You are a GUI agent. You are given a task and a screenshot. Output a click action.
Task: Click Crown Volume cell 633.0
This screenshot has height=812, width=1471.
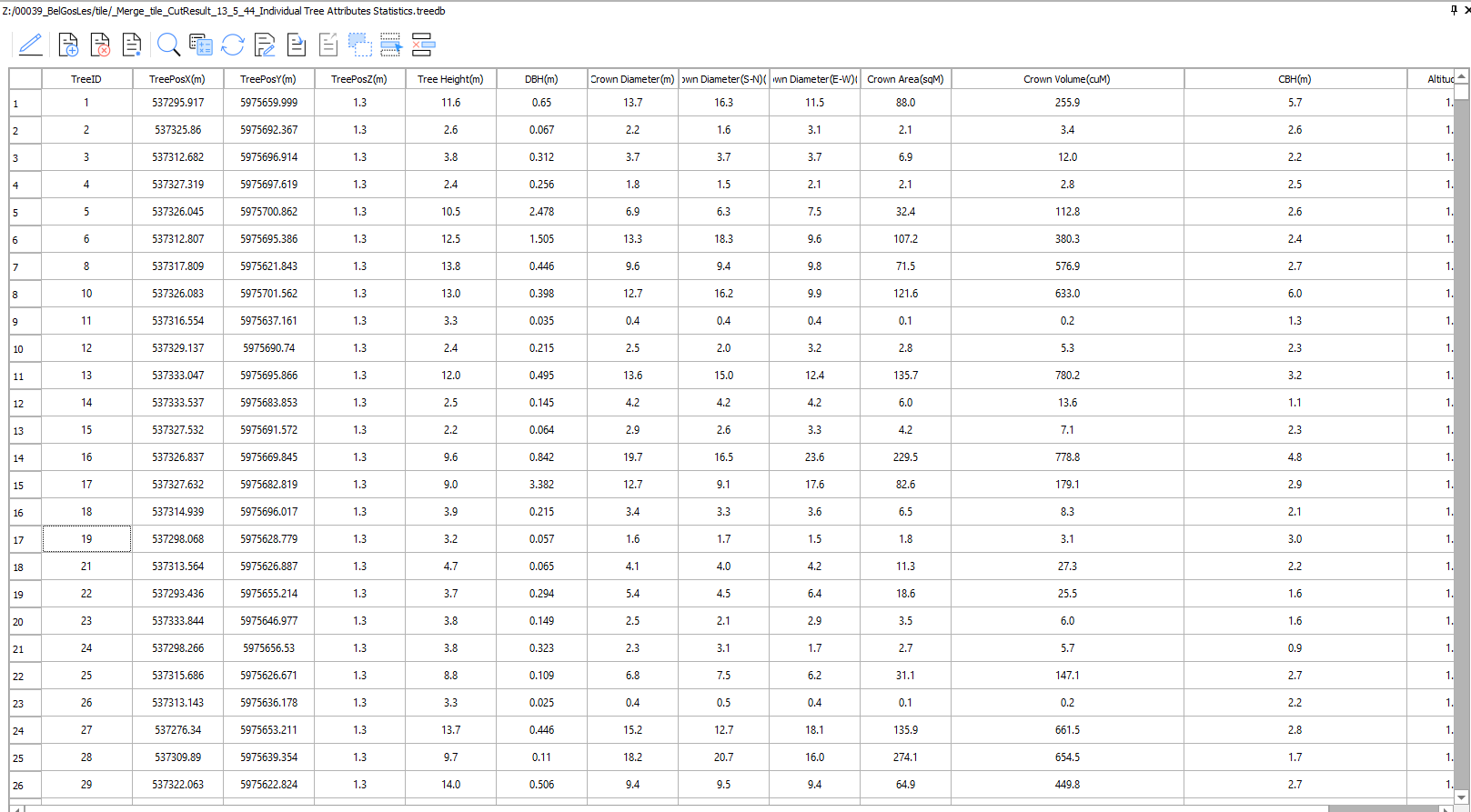click(x=1067, y=294)
